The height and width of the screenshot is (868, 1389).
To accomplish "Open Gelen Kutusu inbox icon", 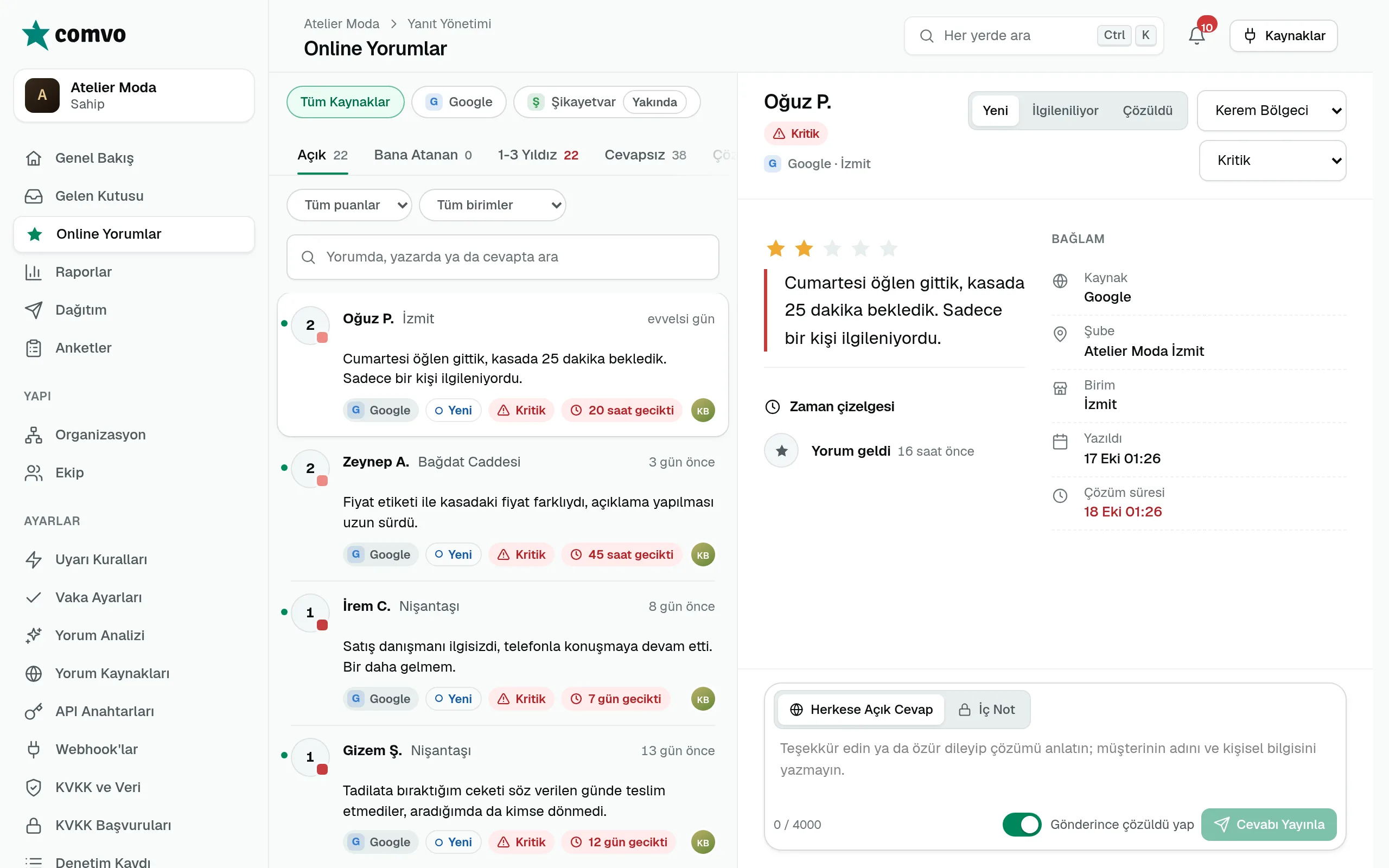I will tap(33, 196).
